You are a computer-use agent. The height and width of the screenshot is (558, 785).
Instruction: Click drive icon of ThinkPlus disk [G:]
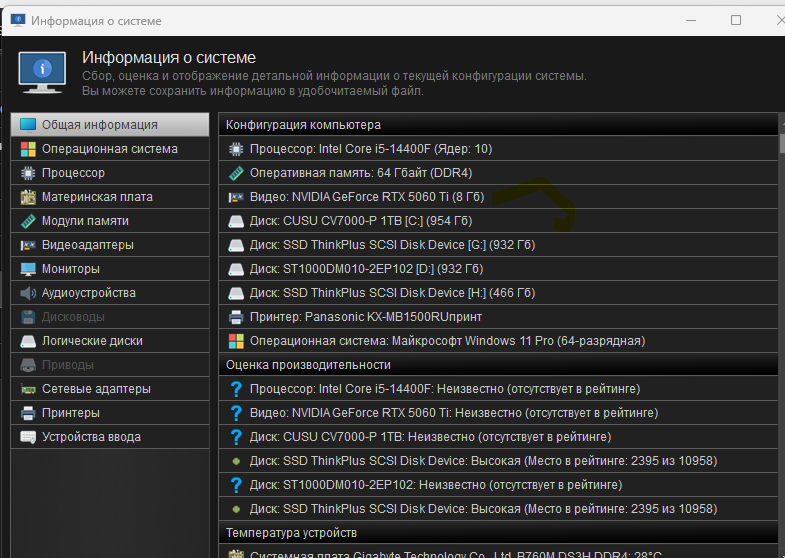236,245
